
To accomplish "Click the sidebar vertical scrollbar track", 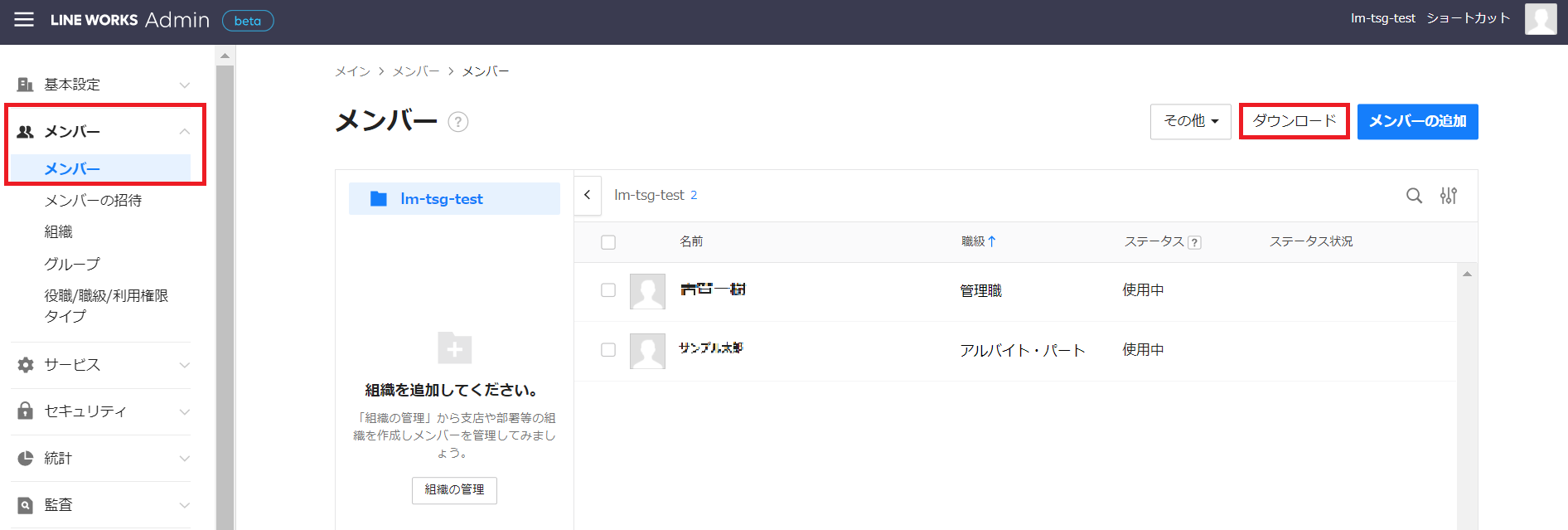I will tap(225, 297).
